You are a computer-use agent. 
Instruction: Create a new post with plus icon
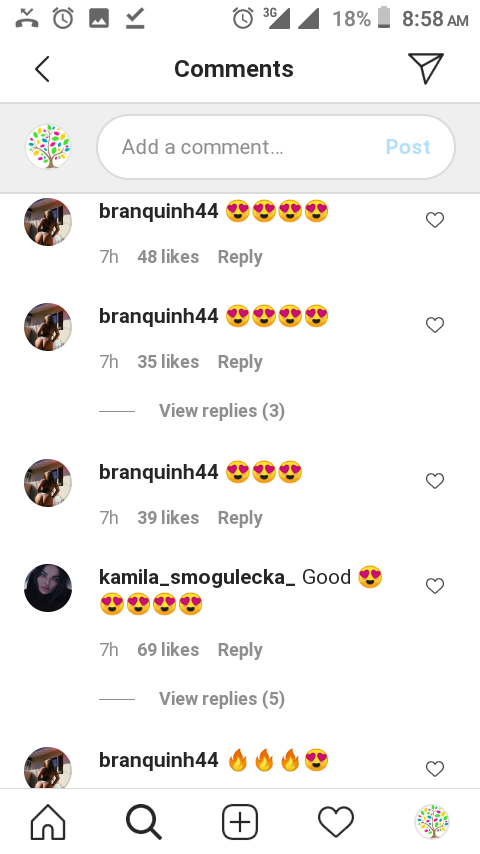pyautogui.click(x=240, y=821)
